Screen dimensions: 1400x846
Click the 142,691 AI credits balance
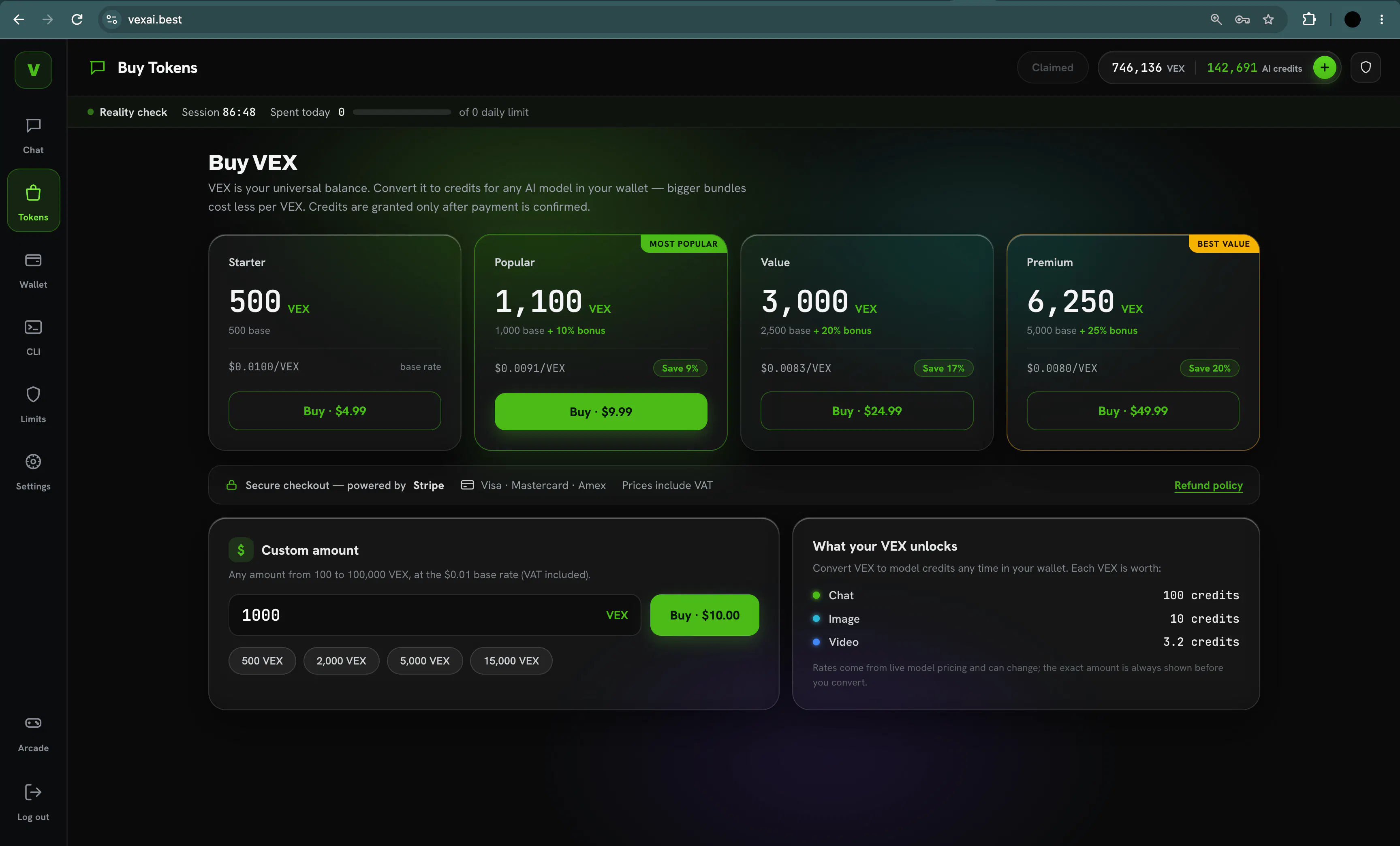(x=1254, y=68)
